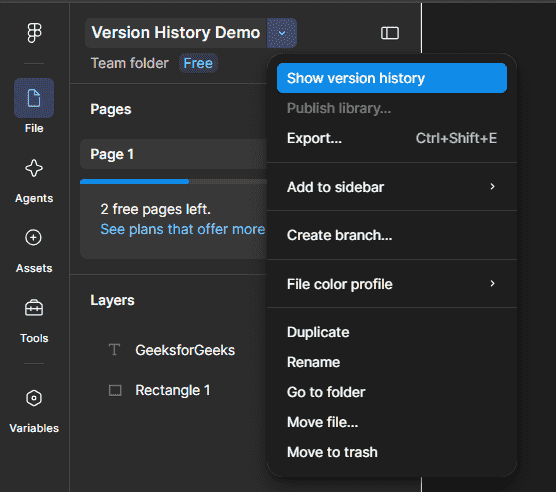This screenshot has width=556, height=492.
Task: Click the Pages section header
Action: [x=111, y=109]
